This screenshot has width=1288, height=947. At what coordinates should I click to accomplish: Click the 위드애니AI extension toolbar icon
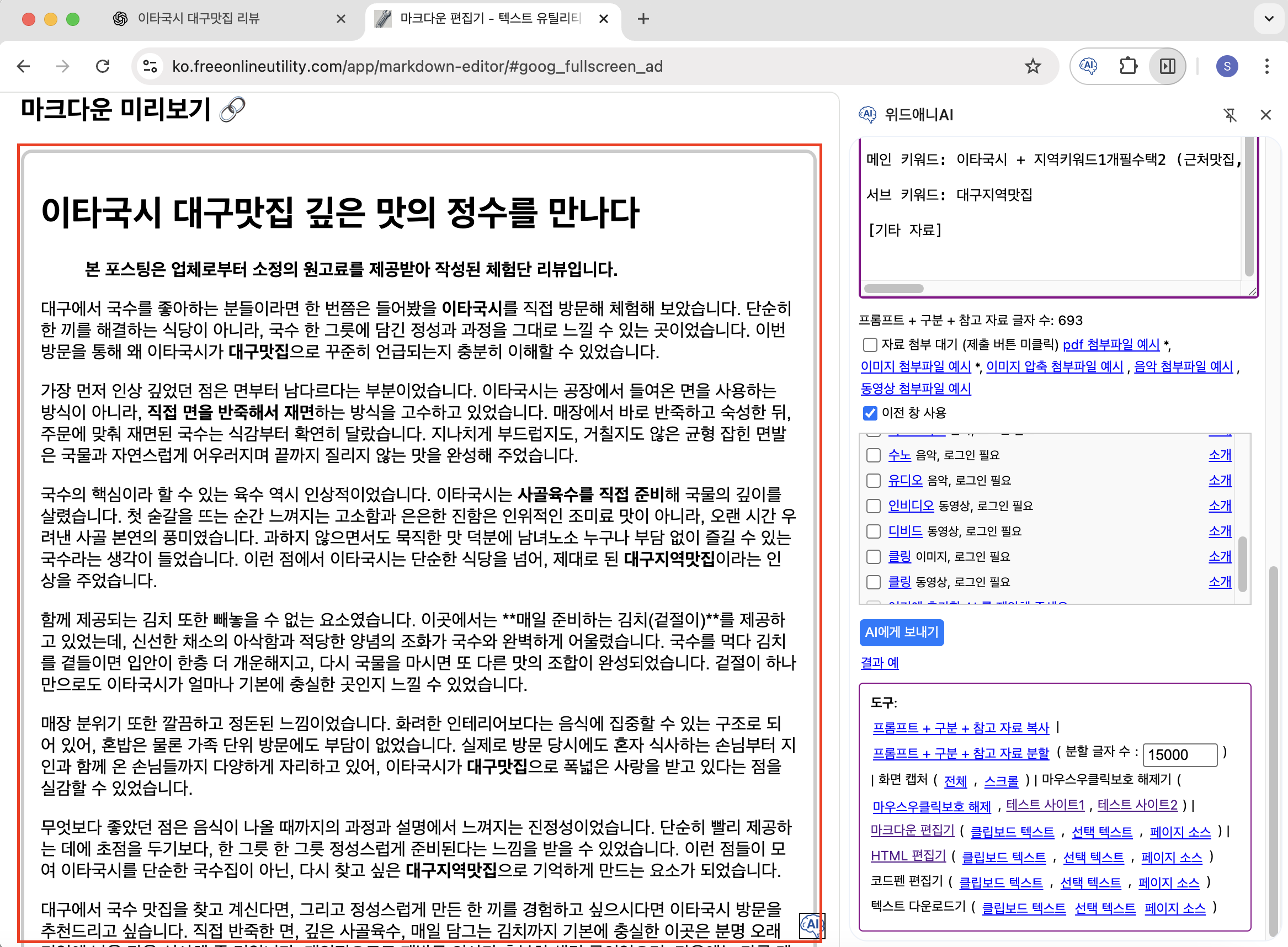1088,66
